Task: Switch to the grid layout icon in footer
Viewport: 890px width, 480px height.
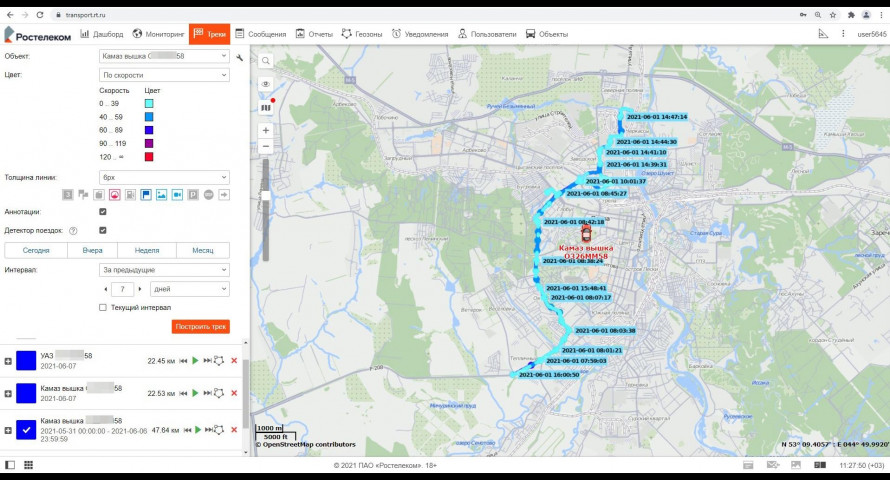Action: 28,466
